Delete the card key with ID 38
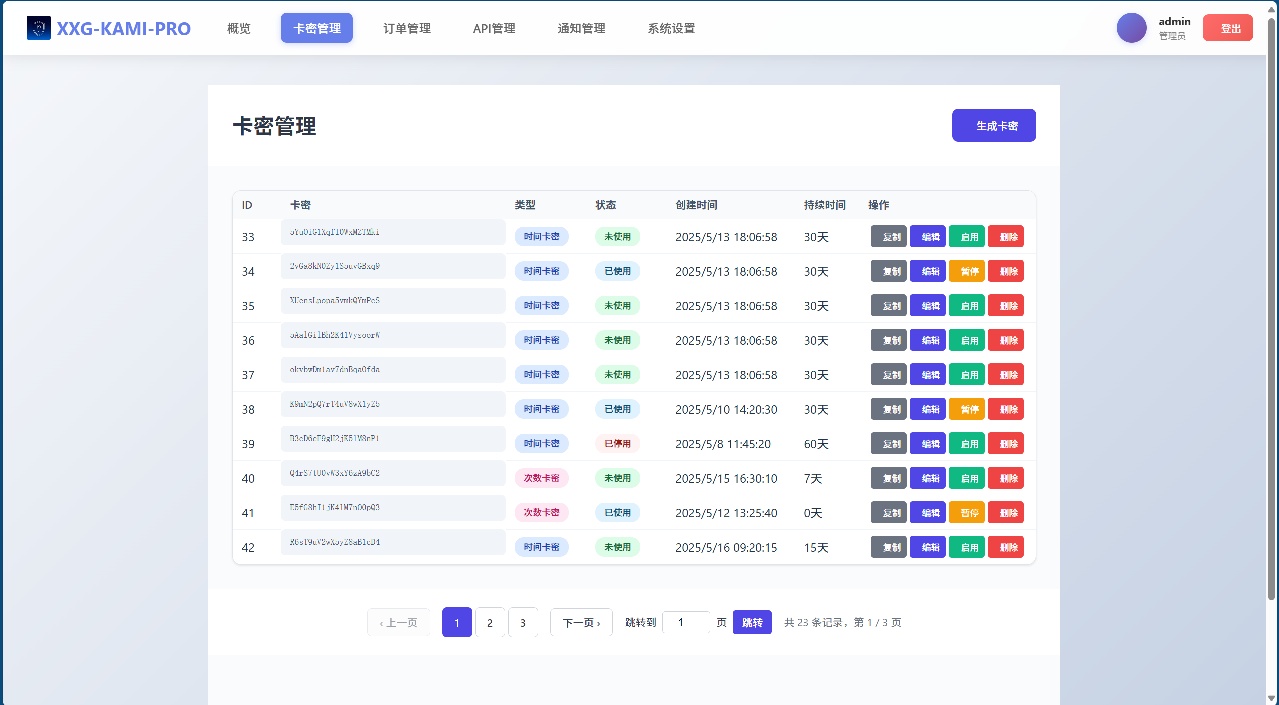Screen dimensions: 1279x705 coord(1005,409)
